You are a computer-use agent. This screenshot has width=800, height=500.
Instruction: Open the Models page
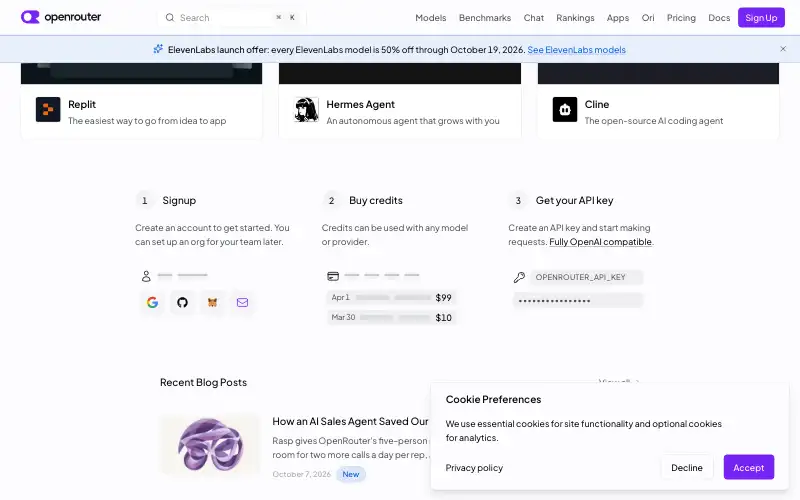[431, 18]
